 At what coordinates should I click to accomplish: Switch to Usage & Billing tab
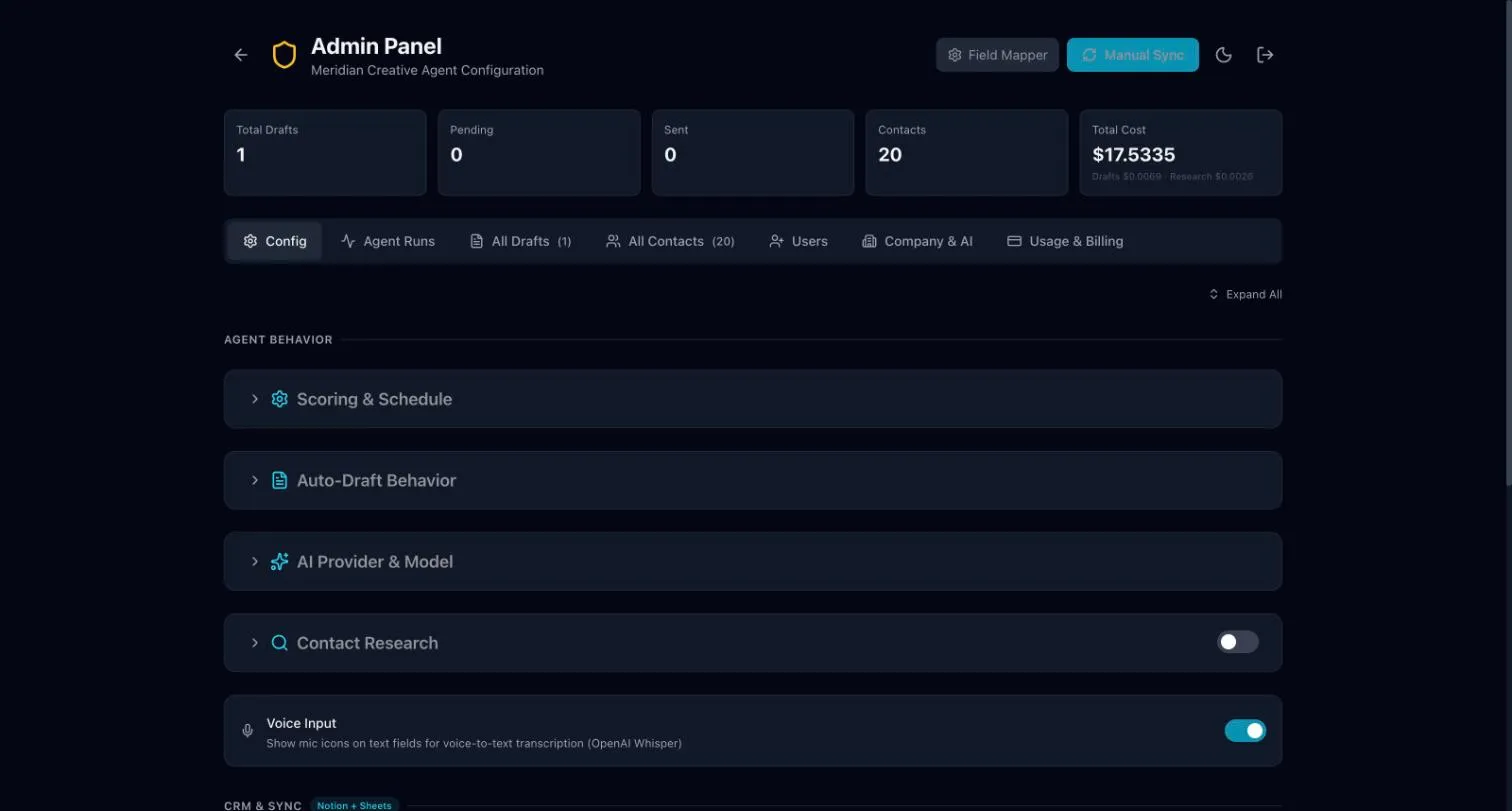(x=1065, y=241)
